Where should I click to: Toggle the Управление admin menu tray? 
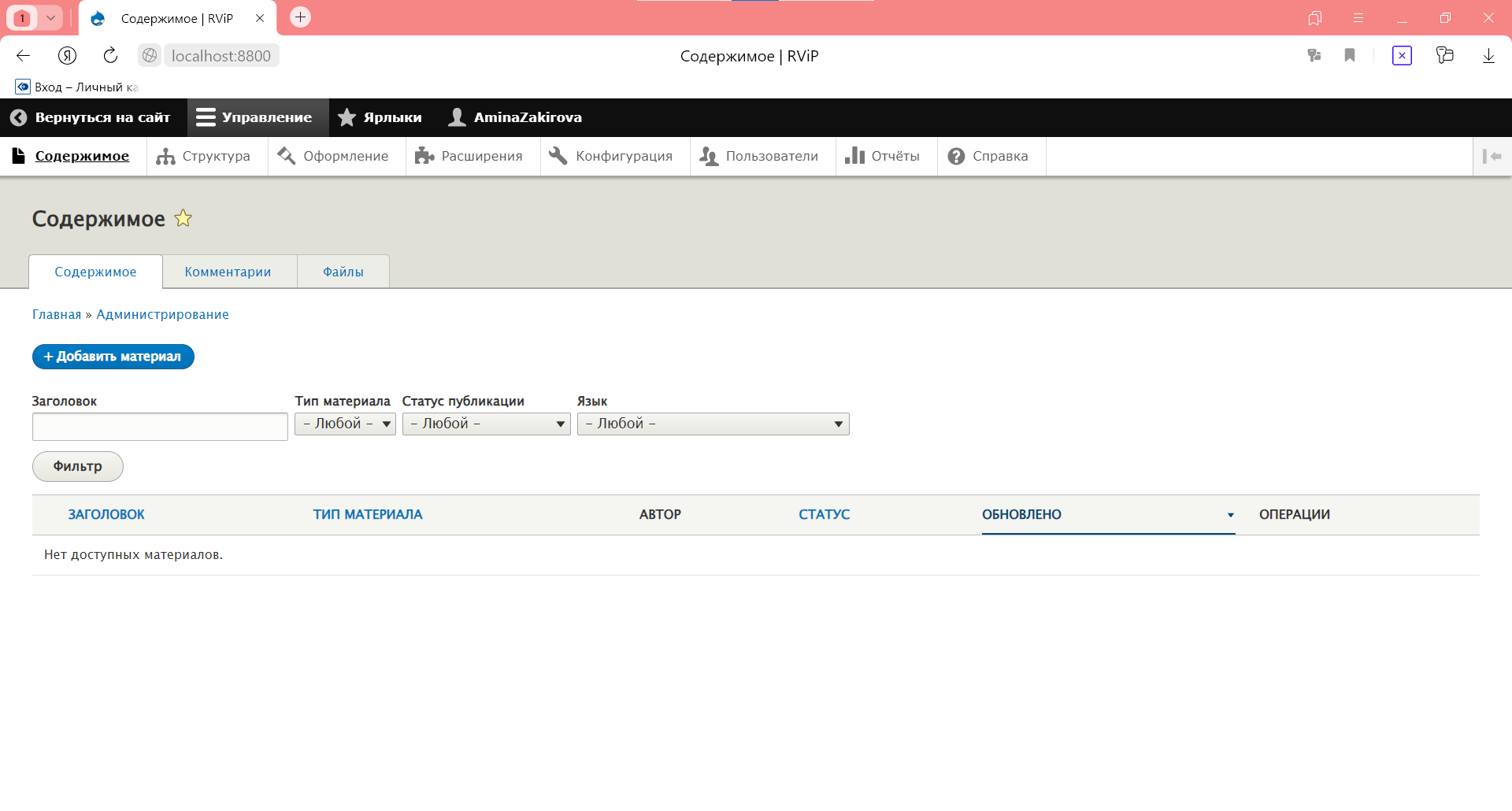tap(254, 117)
